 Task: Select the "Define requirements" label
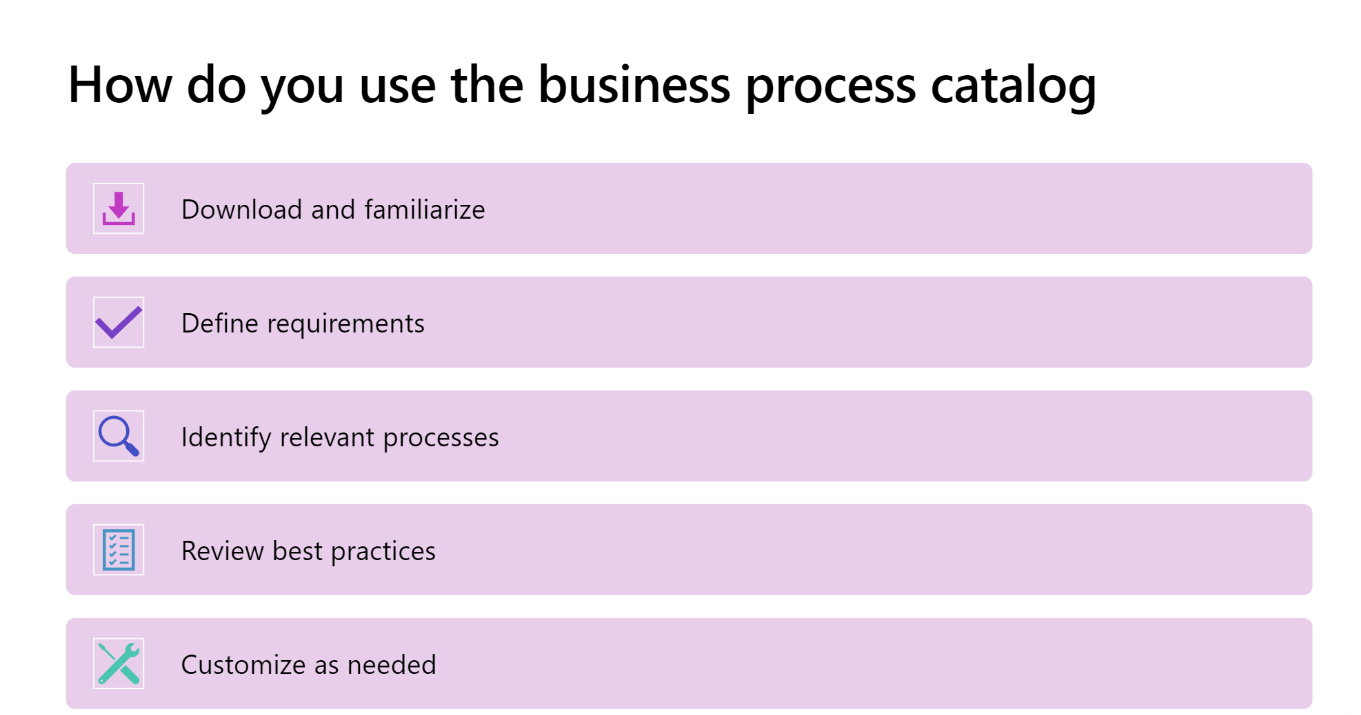tap(303, 324)
